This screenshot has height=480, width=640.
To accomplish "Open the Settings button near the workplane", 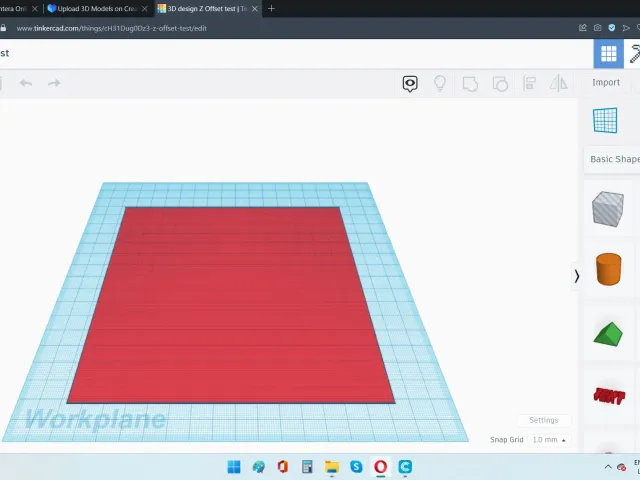I will point(544,420).
